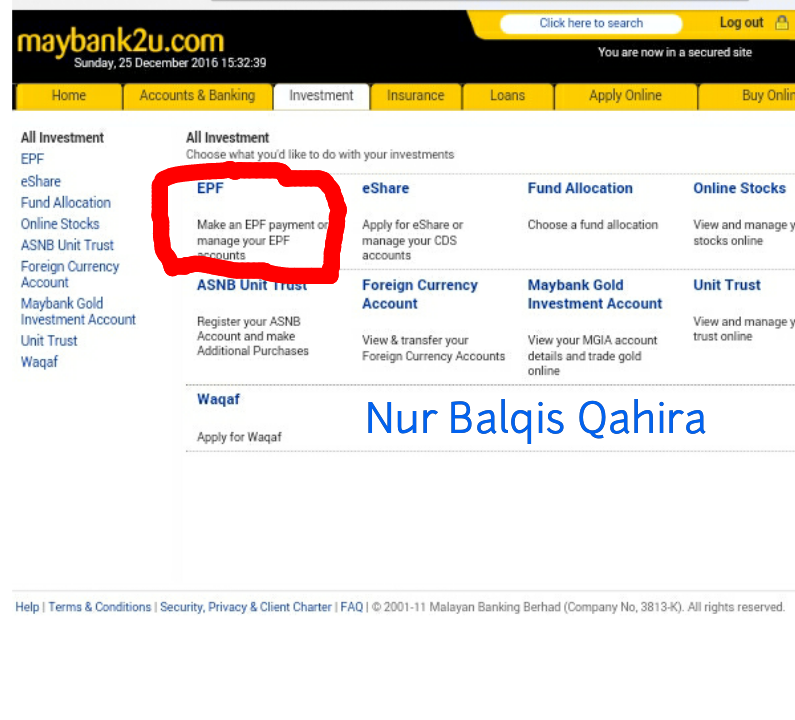Viewport: 795px width, 720px height.
Task: Open the Buy Online tab
Action: coord(747,96)
